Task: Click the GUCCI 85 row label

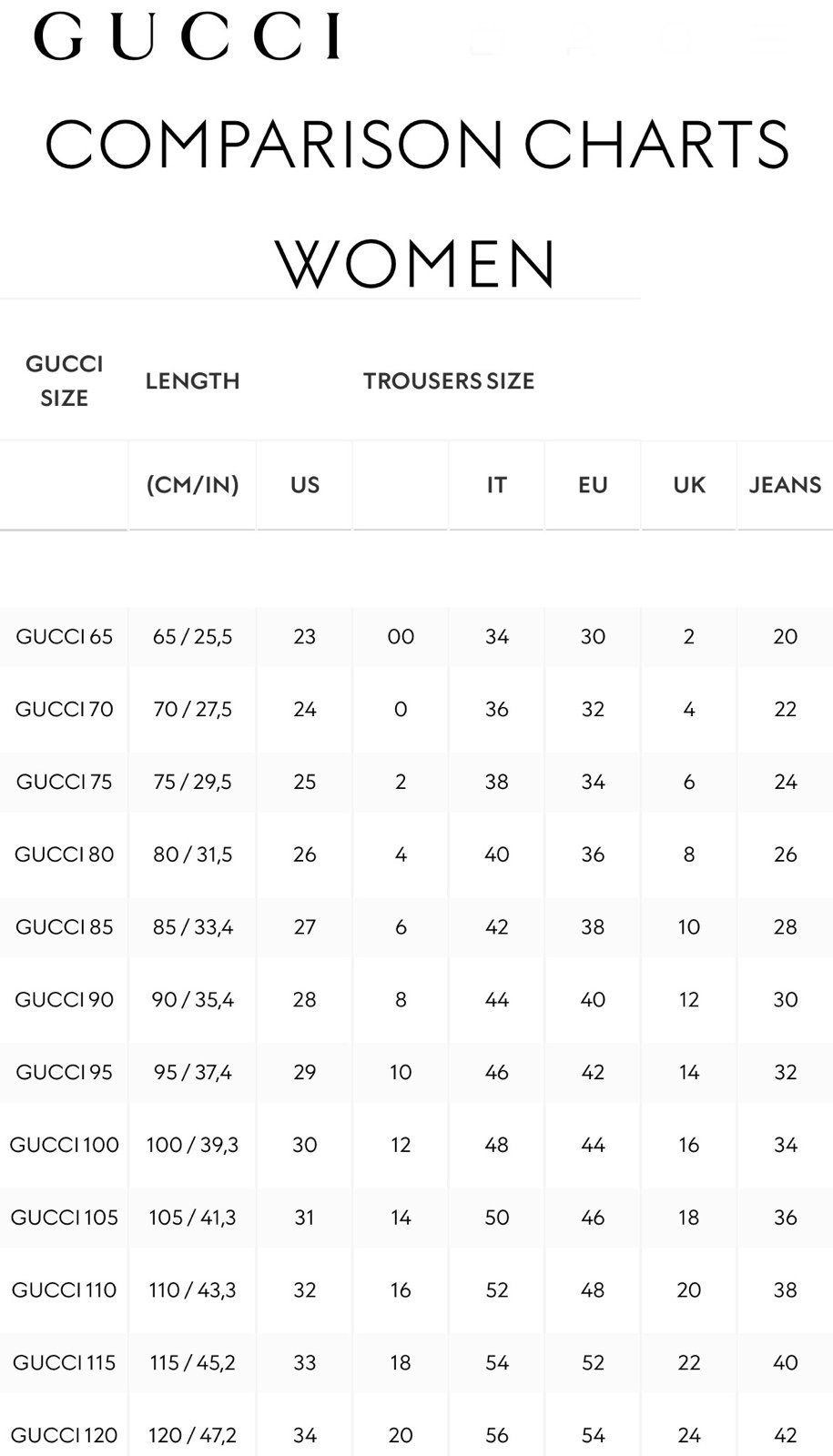Action: coord(64,926)
